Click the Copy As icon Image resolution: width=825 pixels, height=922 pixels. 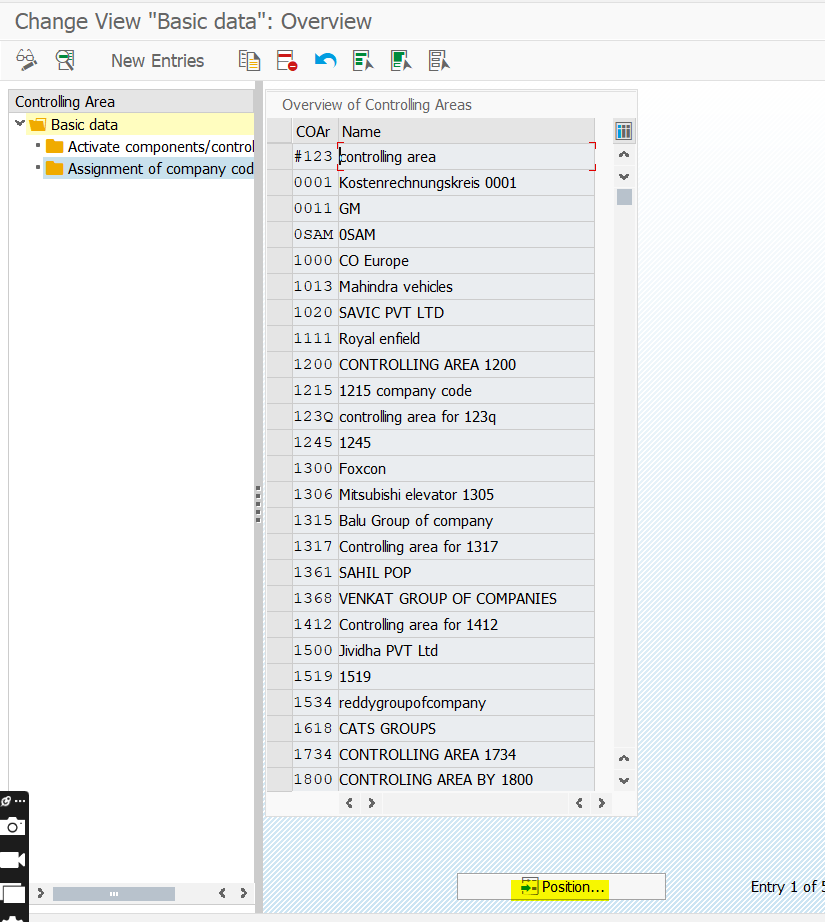(x=249, y=60)
